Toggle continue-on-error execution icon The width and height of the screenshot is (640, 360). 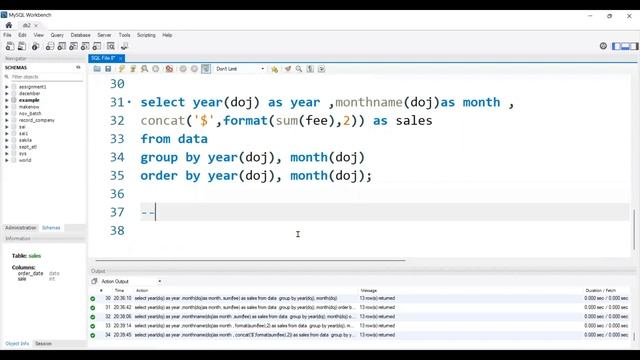tap(169, 69)
